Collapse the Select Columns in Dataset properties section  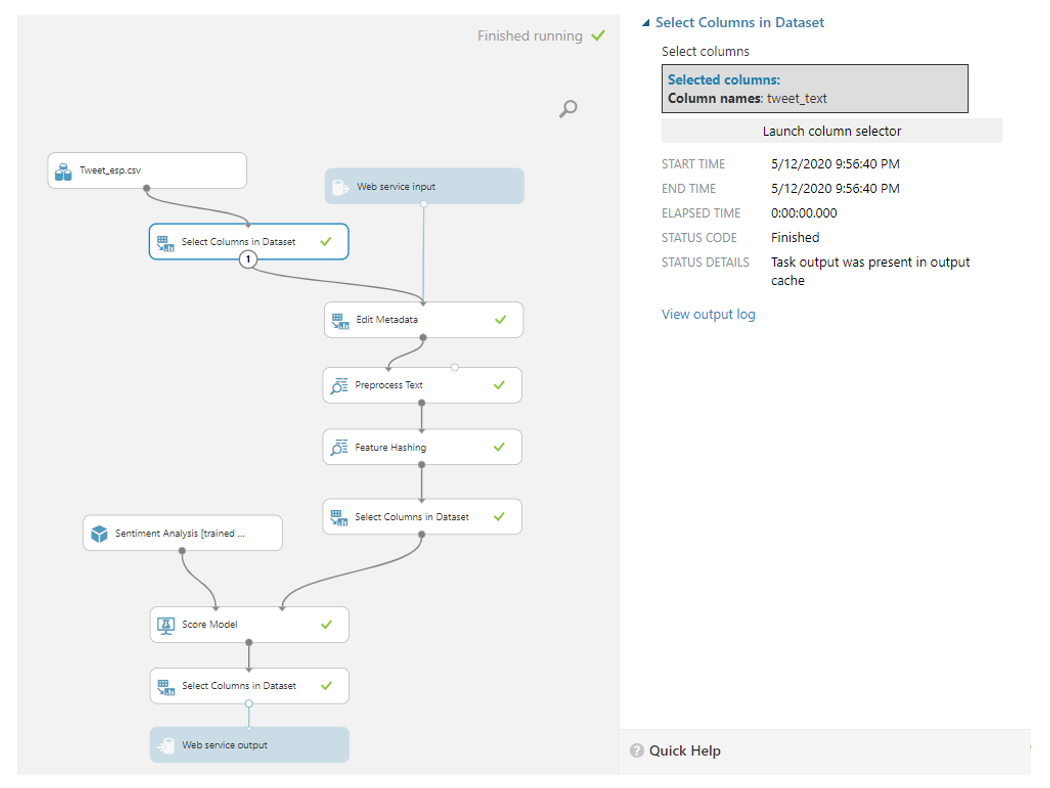[646, 23]
